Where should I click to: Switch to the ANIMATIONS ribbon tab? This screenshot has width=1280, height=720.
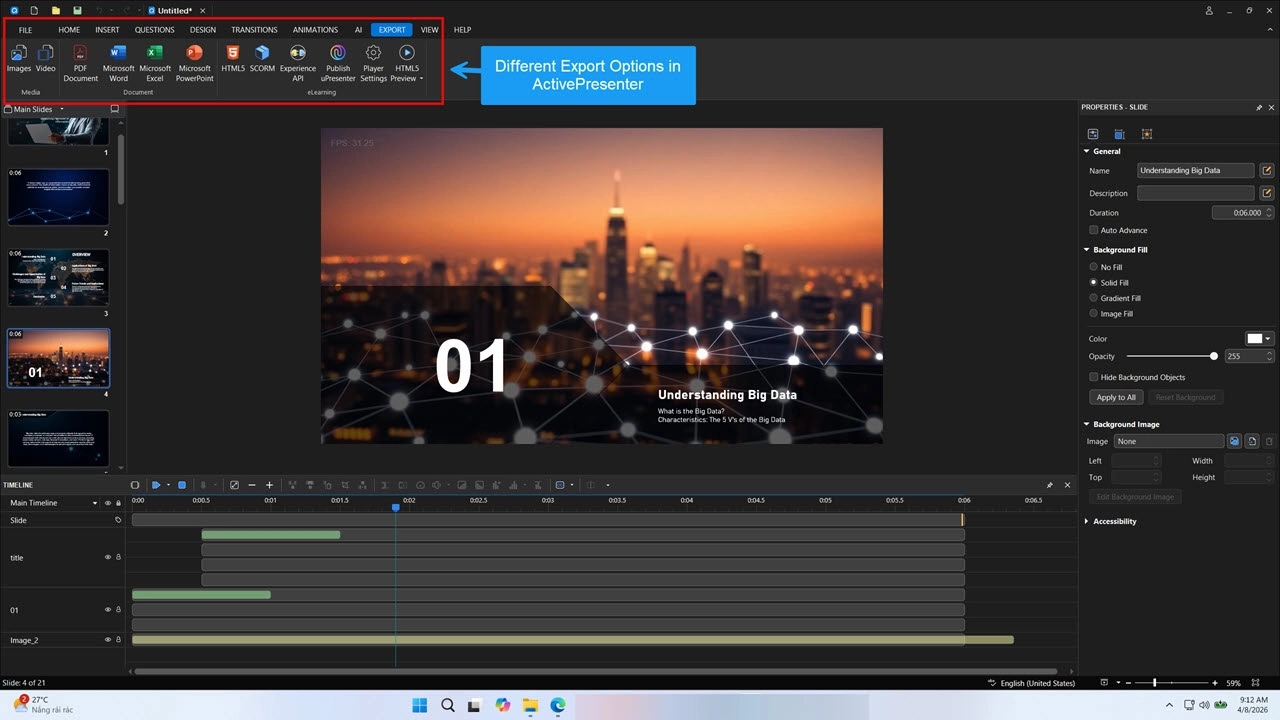(315, 29)
